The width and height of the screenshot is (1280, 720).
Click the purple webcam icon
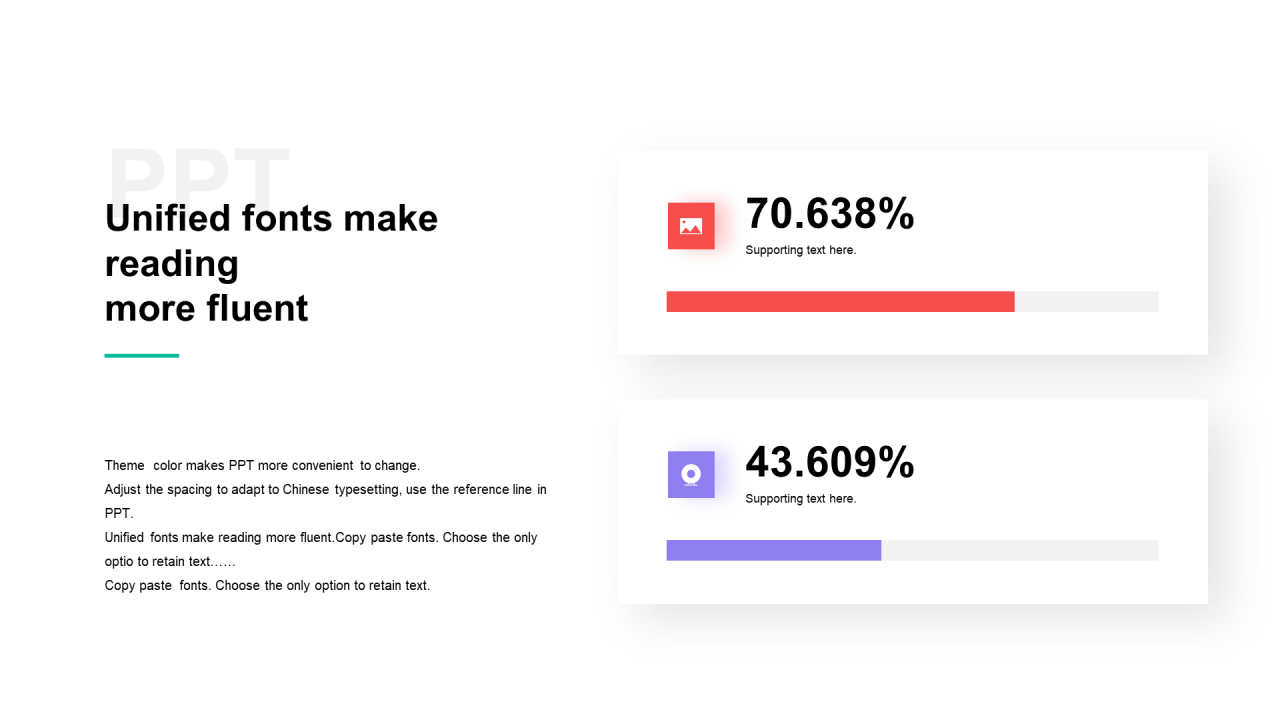pyautogui.click(x=691, y=474)
